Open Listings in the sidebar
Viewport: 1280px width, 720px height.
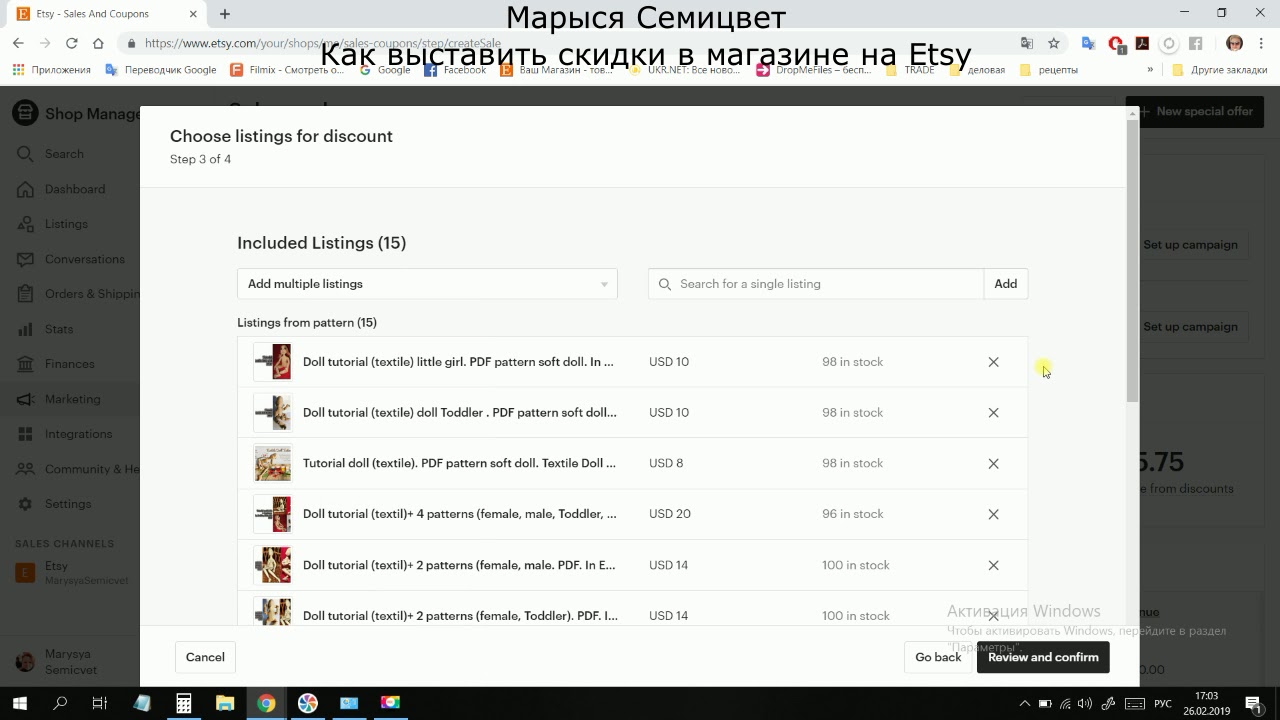[66, 224]
